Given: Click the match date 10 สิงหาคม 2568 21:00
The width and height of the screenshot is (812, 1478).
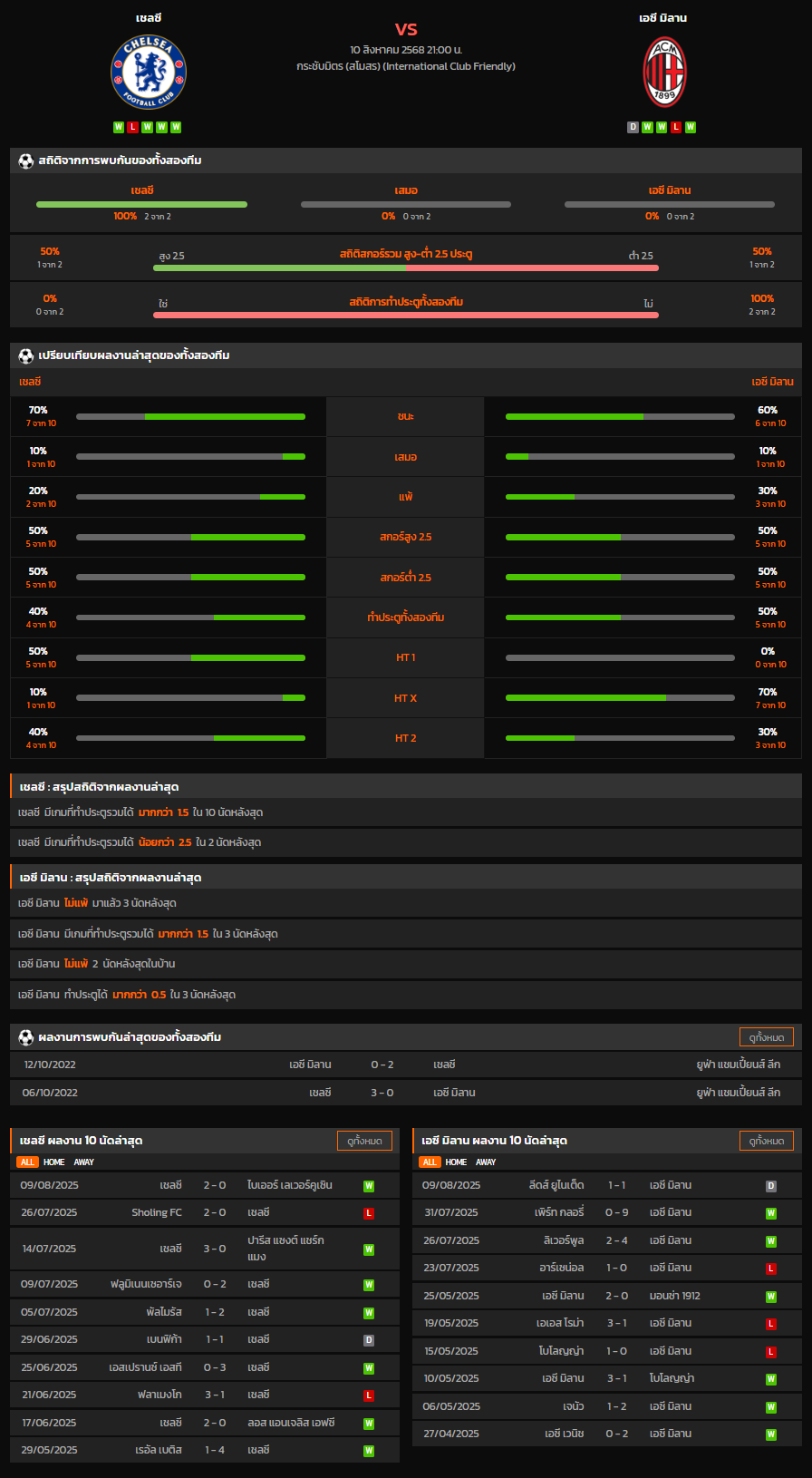Looking at the screenshot, I should [406, 50].
